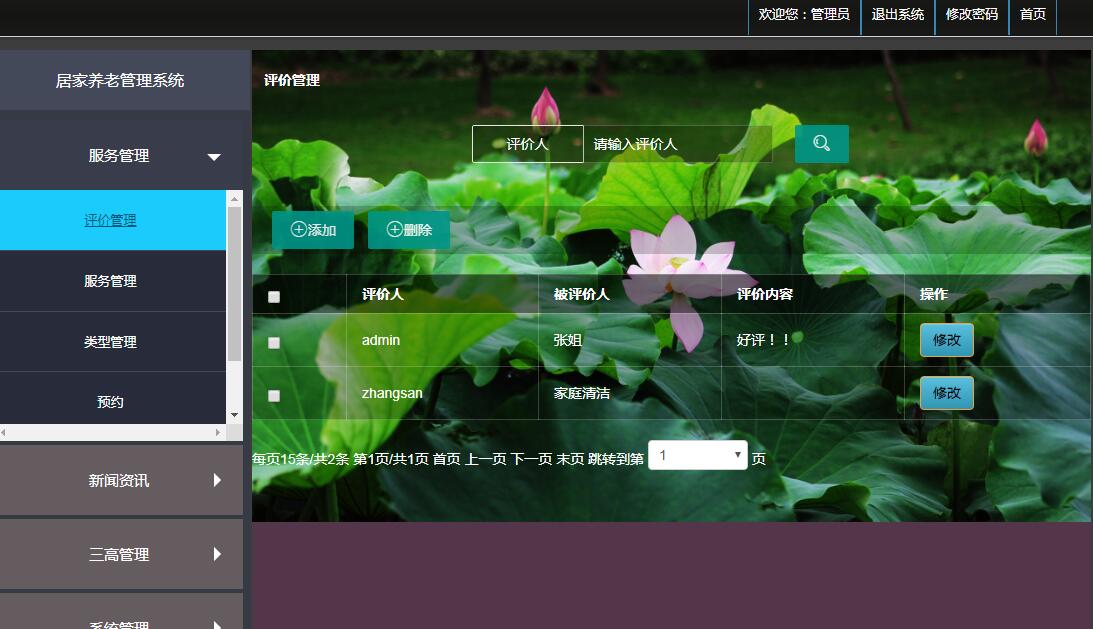Click the plus icon on 添加 button

(x=298, y=229)
